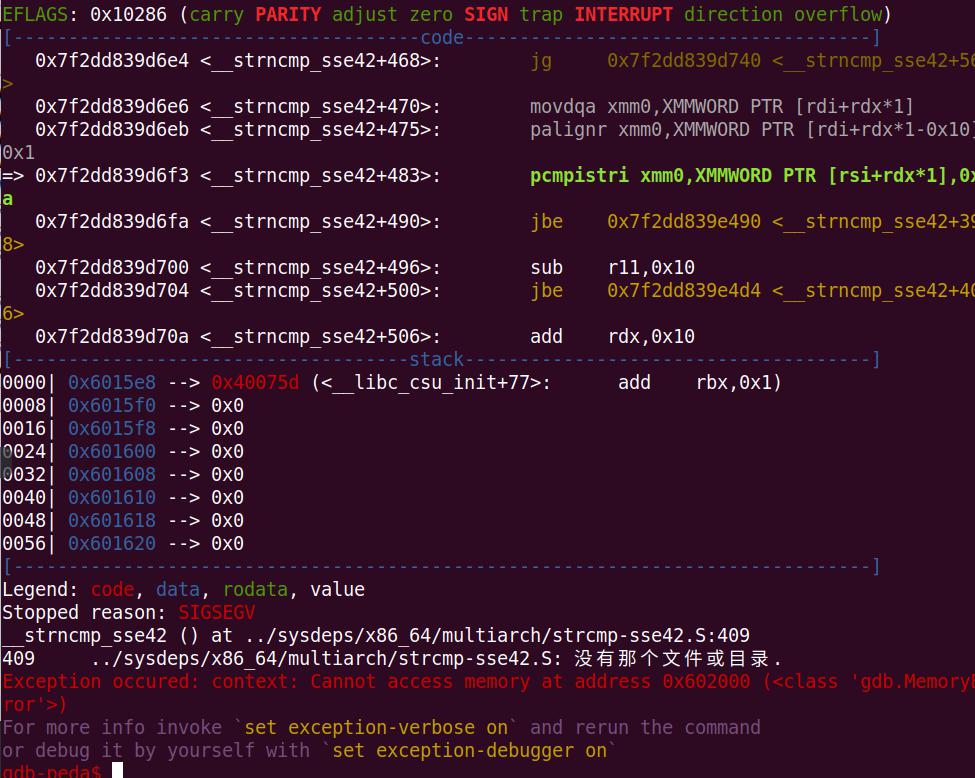
Task: Click the 'code' section header label
Action: (442, 37)
